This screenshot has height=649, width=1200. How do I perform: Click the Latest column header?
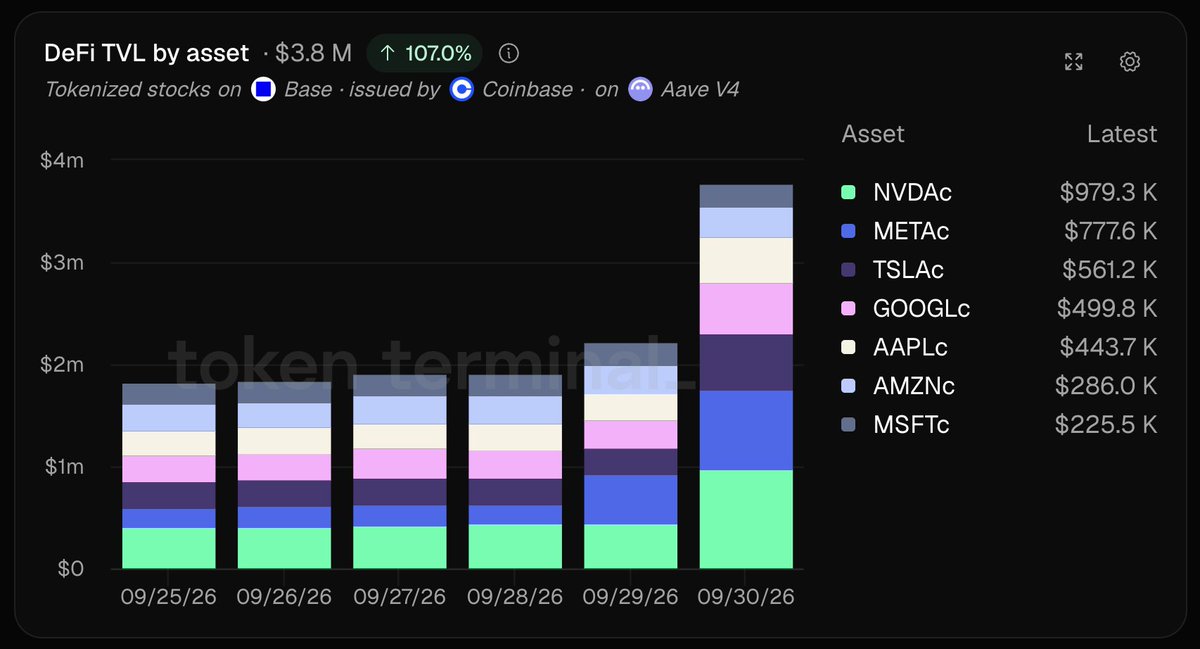pyautogui.click(x=1122, y=134)
